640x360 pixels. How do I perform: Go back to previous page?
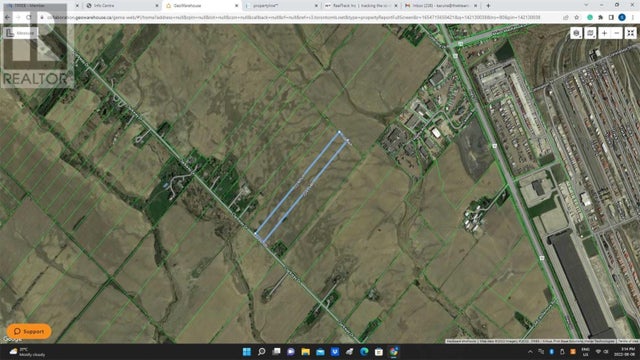7,18
